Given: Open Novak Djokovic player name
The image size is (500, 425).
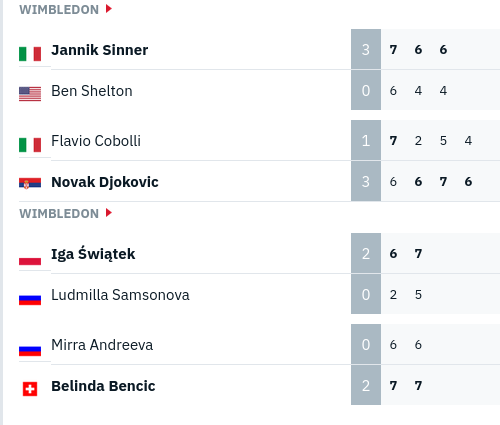Looking at the screenshot, I should 105,182.
